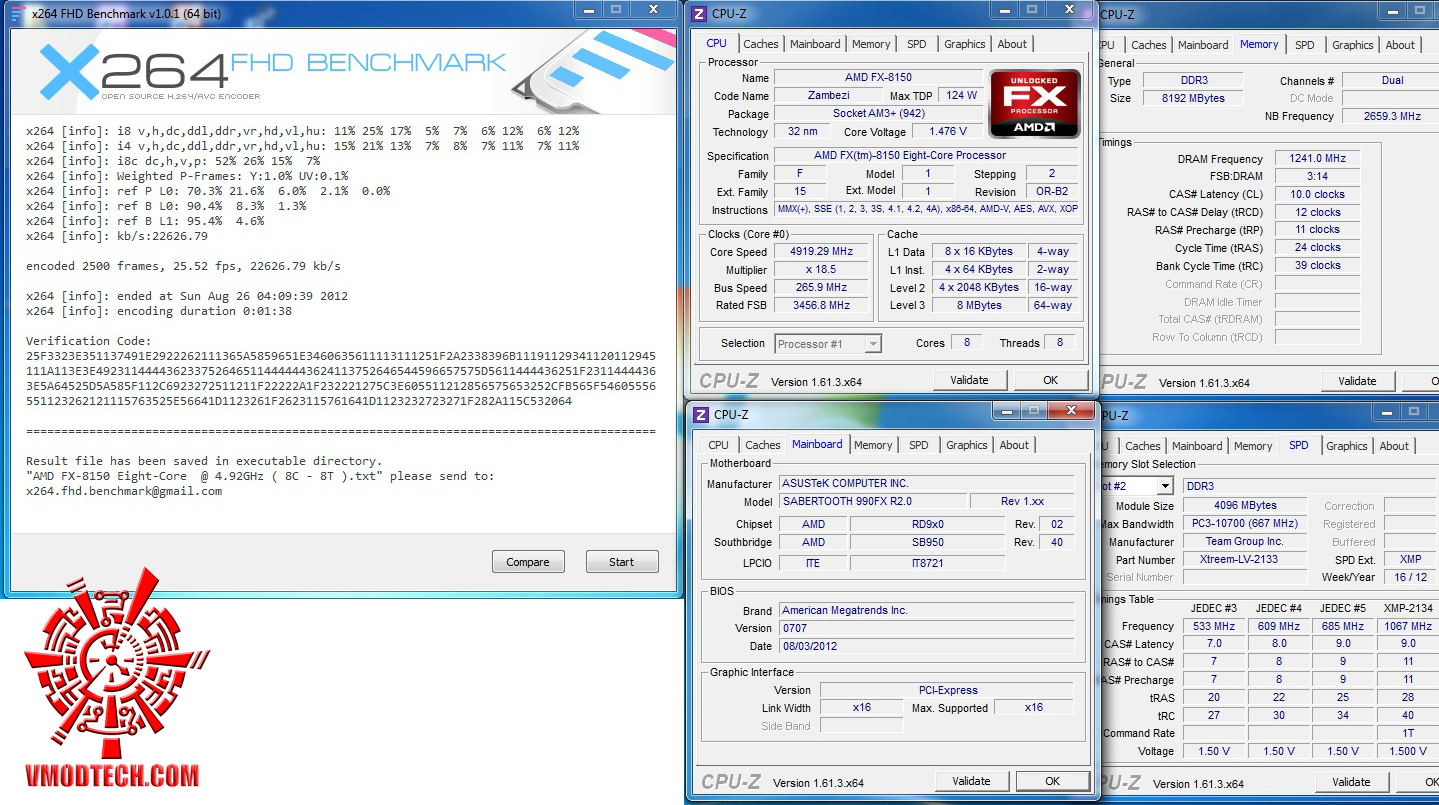1439x805 pixels.
Task: Click the 39 clocks Bank Cycle Time value
Action: 1317,267
